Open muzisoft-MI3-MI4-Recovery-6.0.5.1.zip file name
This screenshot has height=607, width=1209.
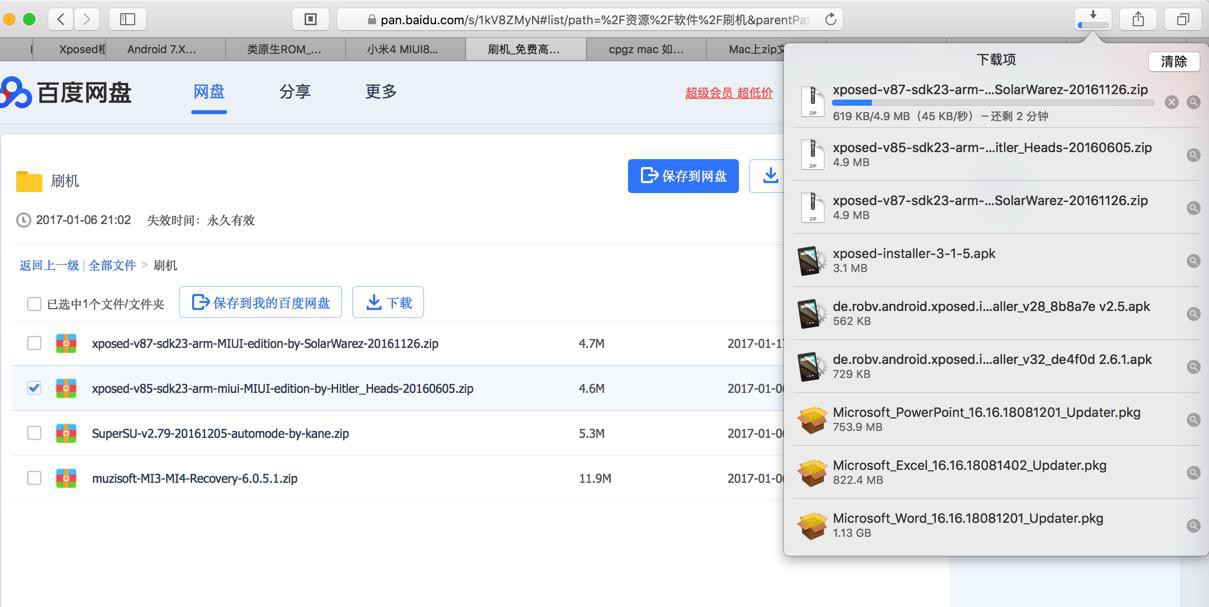pyautogui.click(x=195, y=478)
